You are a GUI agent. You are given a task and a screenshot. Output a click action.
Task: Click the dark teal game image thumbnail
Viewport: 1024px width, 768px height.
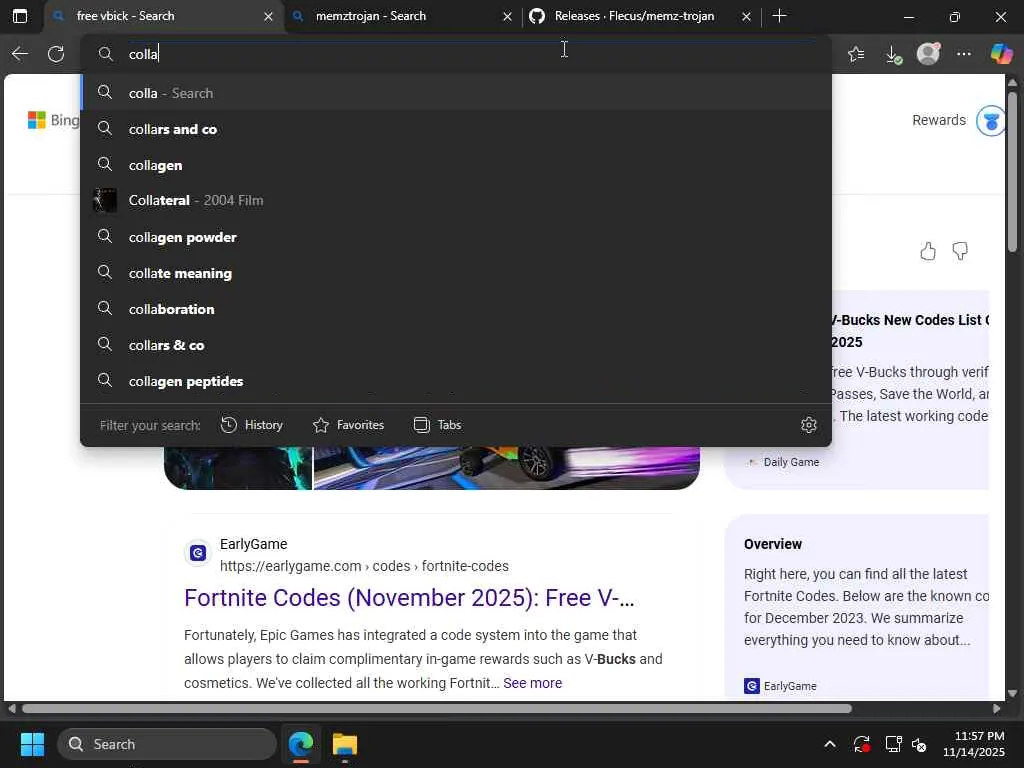238,468
